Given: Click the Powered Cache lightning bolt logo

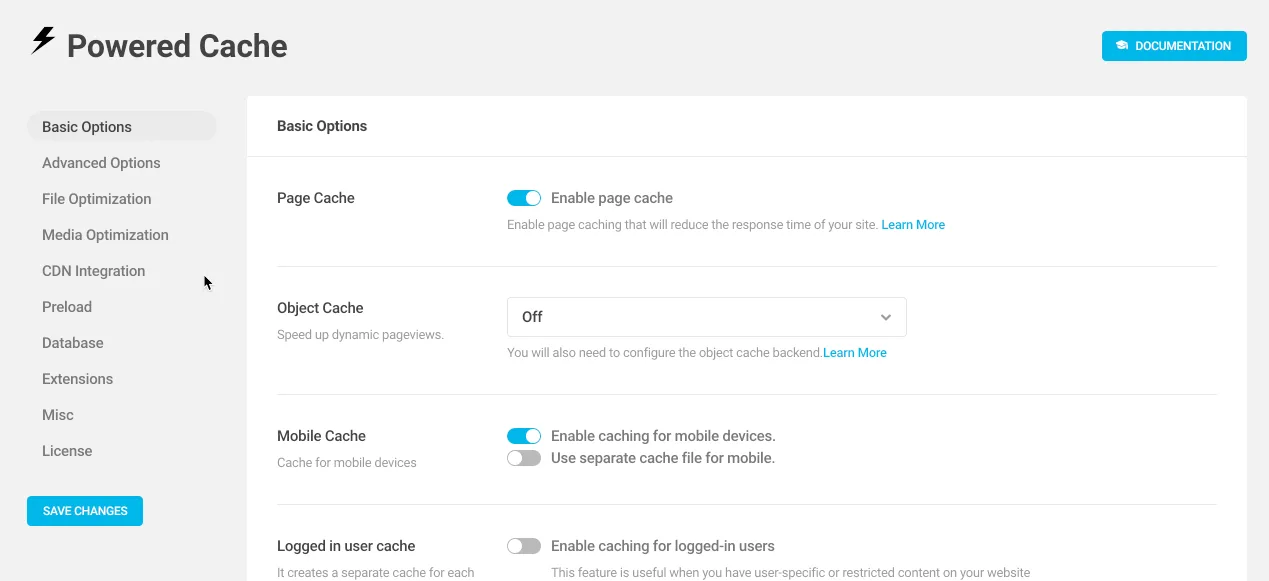Looking at the screenshot, I should (43, 41).
